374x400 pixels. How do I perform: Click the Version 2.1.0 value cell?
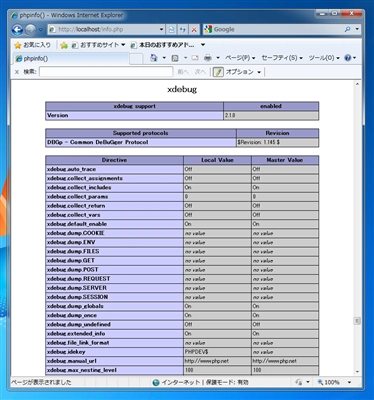271,115
